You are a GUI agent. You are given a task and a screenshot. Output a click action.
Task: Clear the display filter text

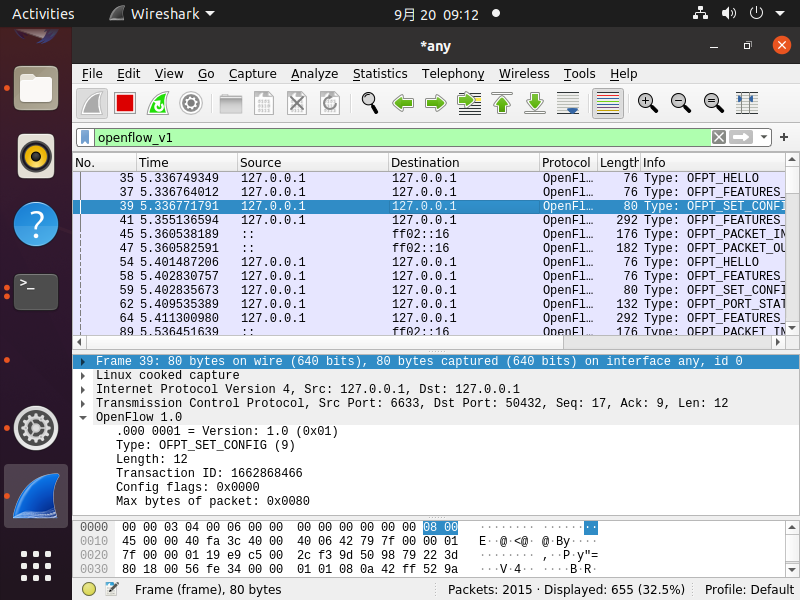coord(719,137)
